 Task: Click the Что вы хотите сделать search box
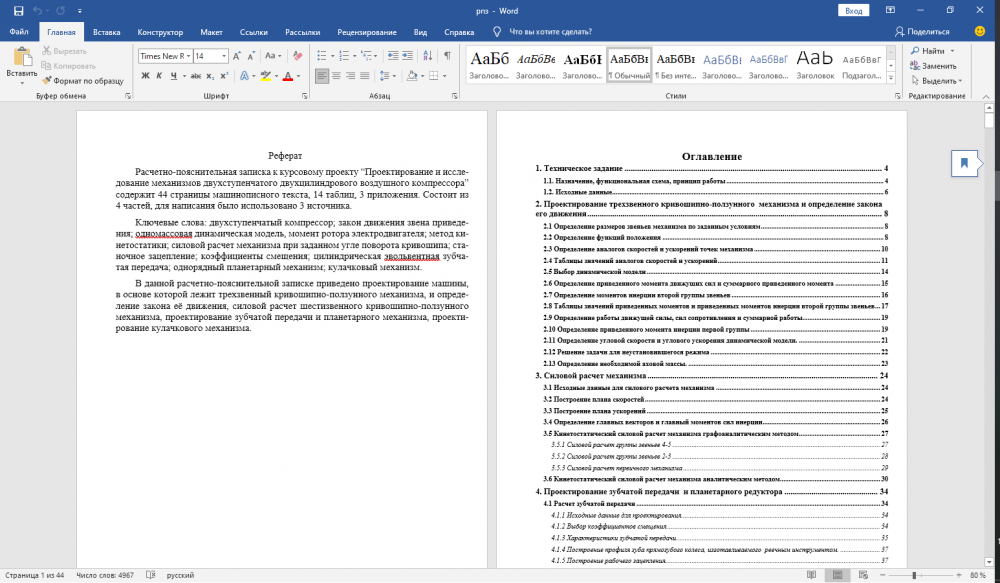pos(550,32)
